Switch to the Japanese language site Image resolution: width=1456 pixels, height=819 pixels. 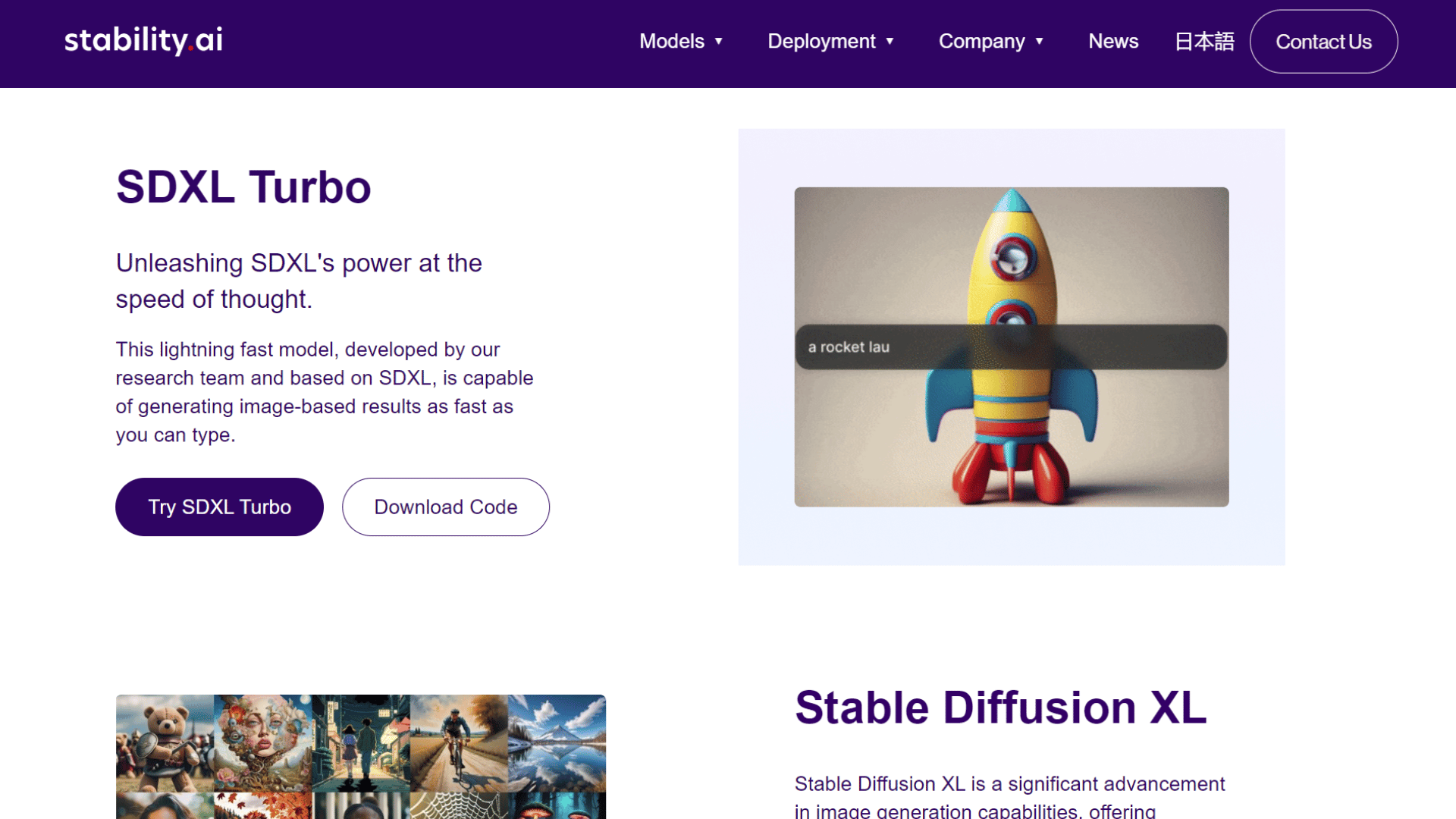(1204, 42)
